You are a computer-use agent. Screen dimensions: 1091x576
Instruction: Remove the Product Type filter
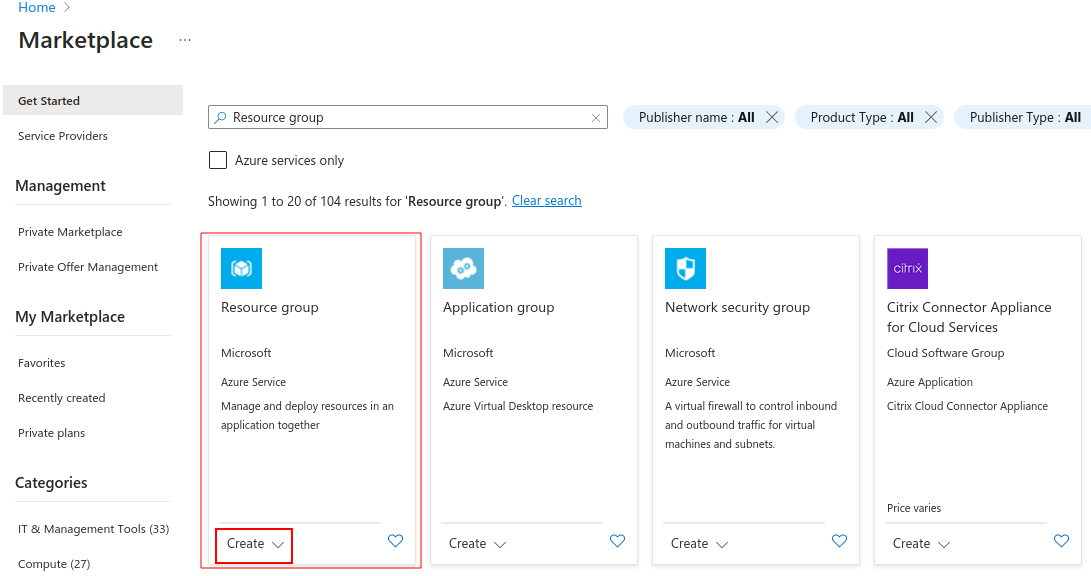click(930, 118)
